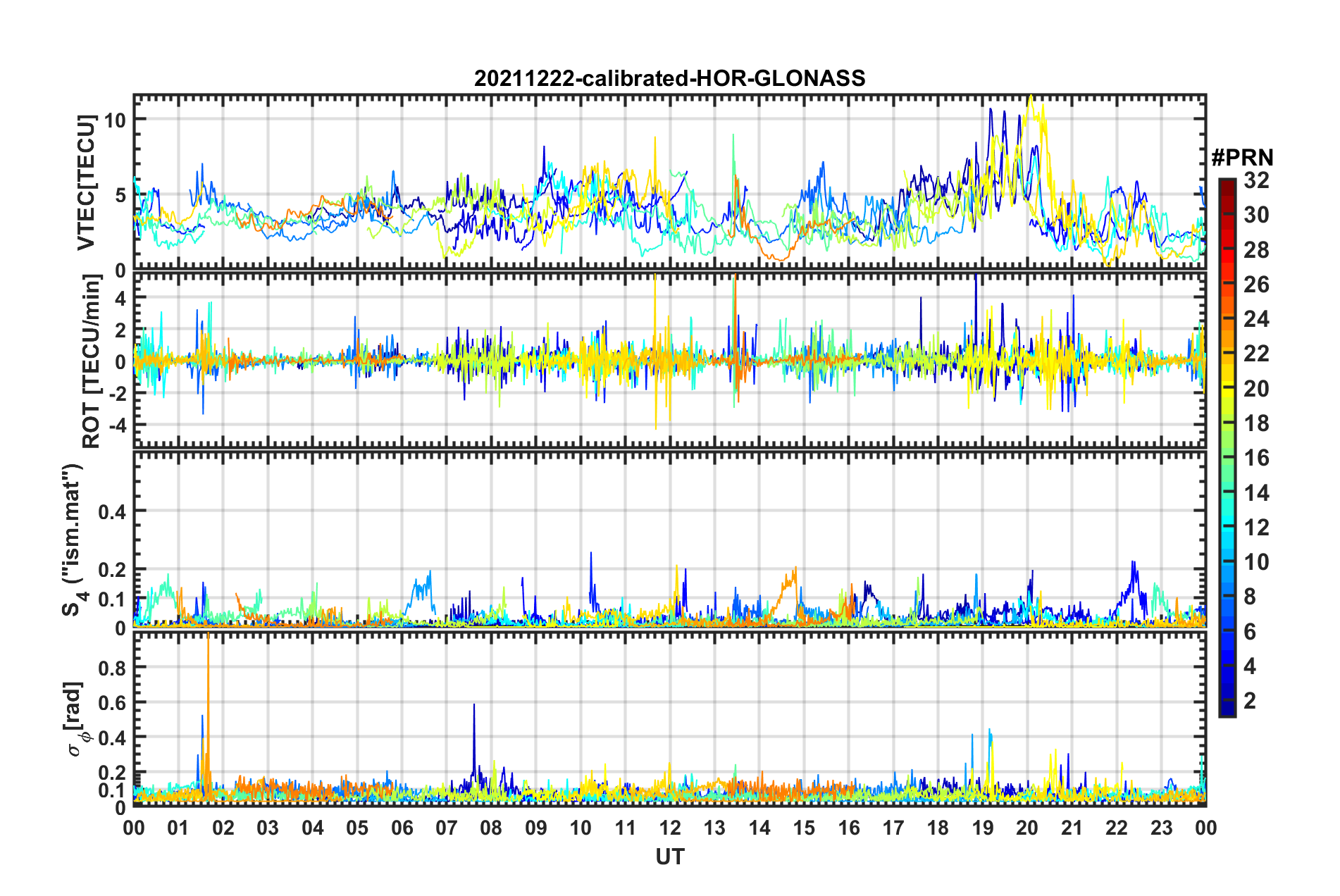Click the #PRN colorbar title
This screenshot has width=1340, height=896.
pos(1242,157)
